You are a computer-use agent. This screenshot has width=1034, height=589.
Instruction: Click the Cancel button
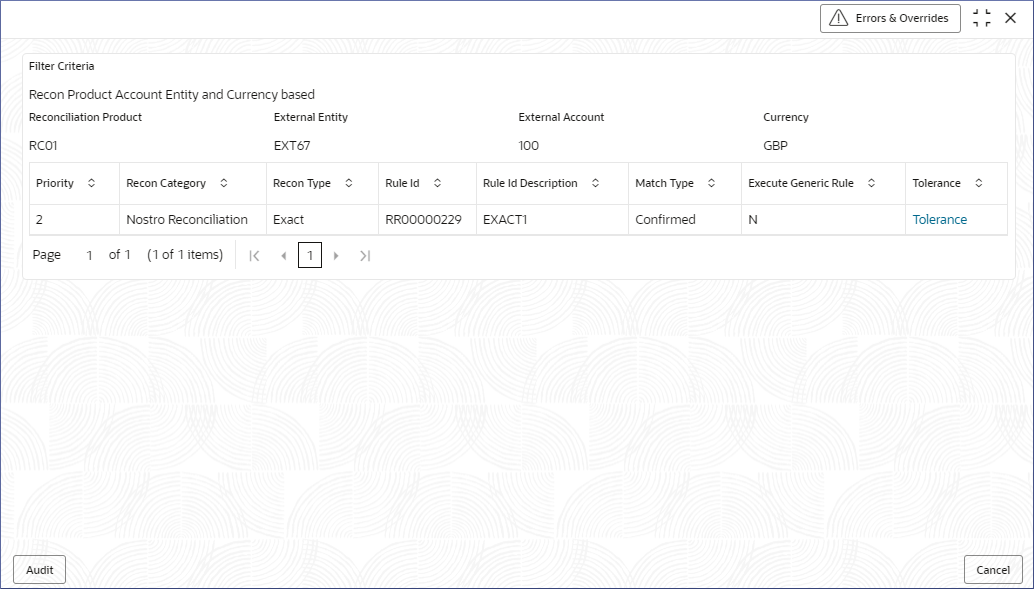click(992, 570)
